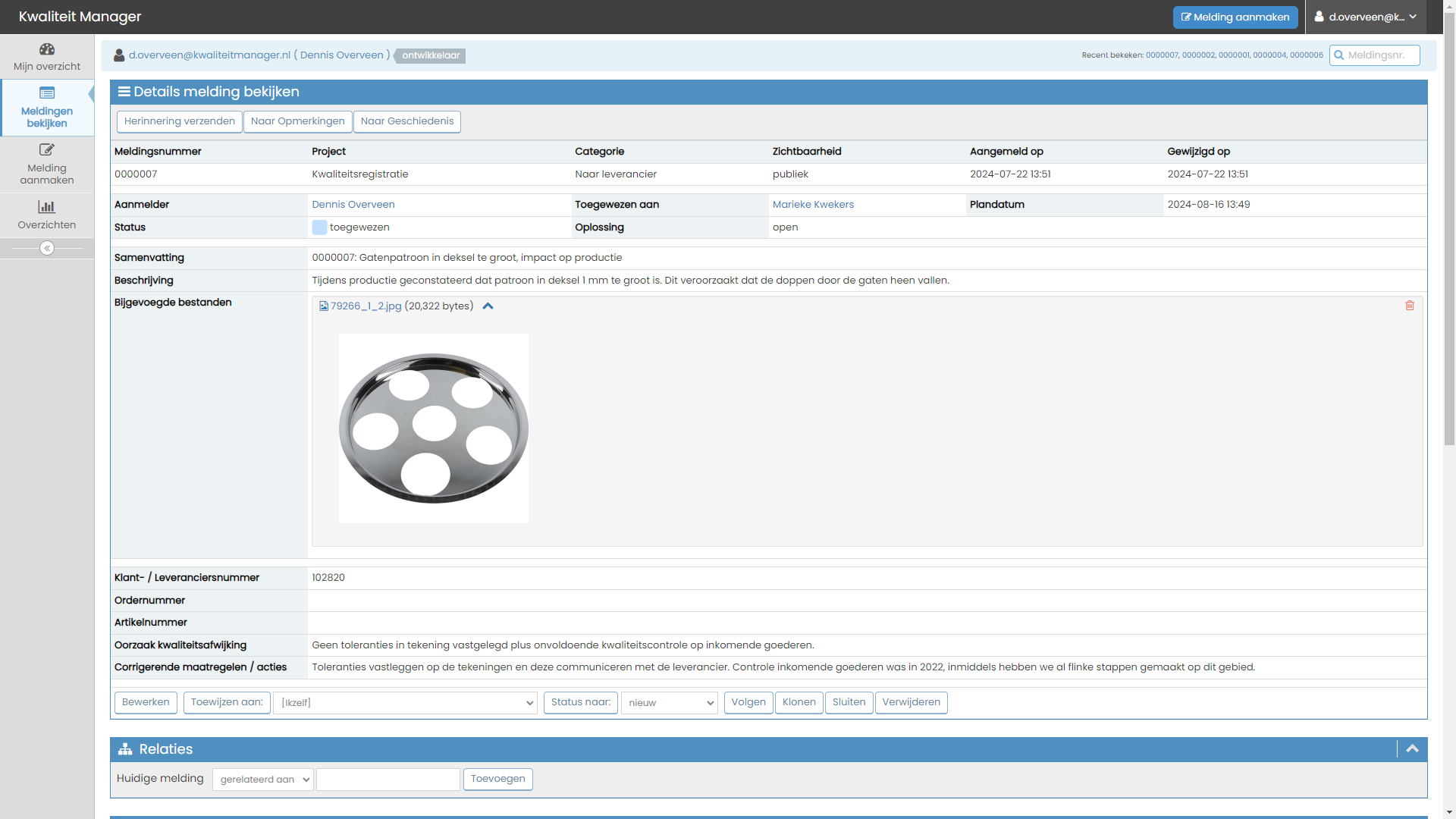
Task: Collapse the Relaties panel
Action: point(1412,749)
